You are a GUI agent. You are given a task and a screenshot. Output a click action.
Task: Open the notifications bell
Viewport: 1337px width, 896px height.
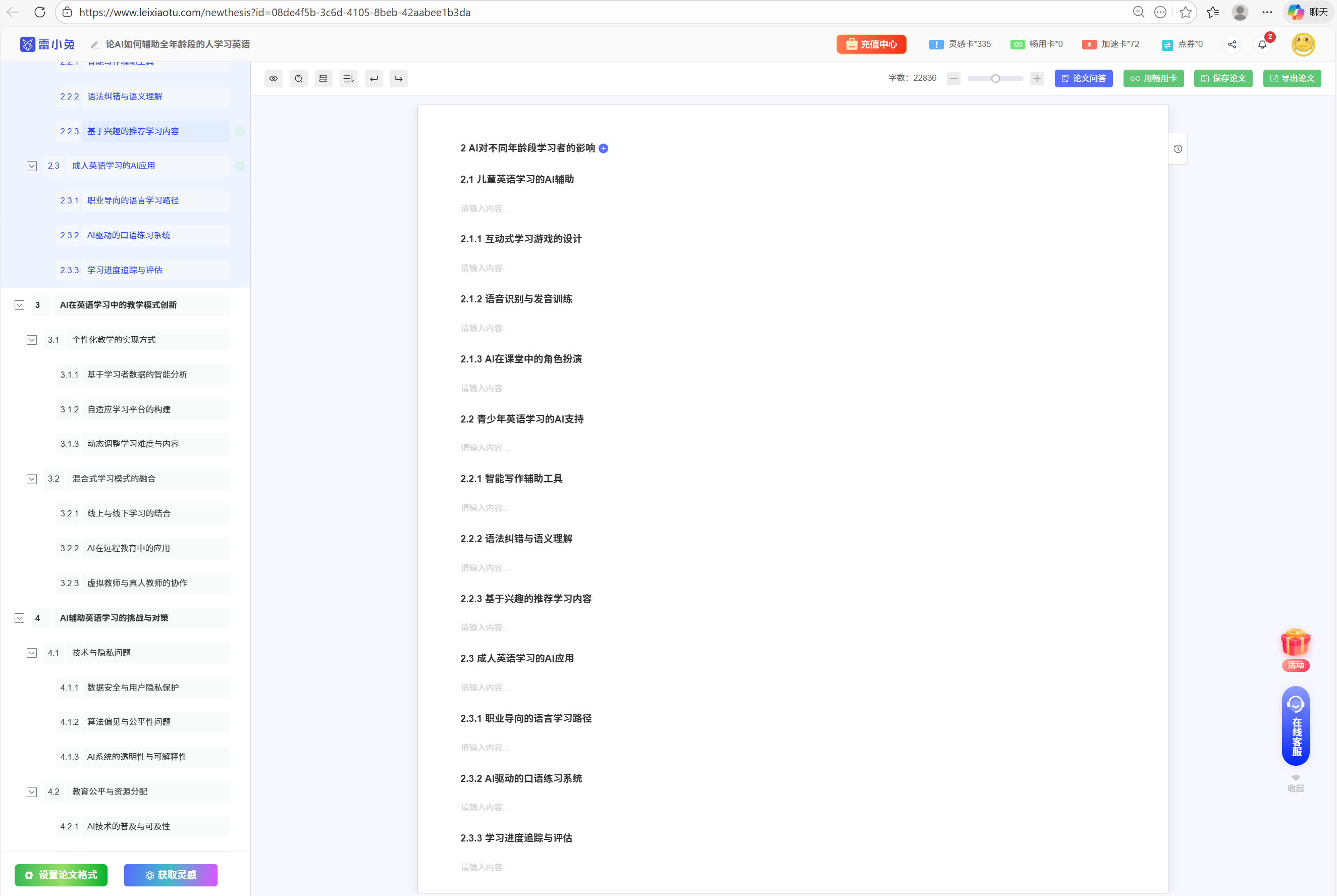click(x=1262, y=44)
